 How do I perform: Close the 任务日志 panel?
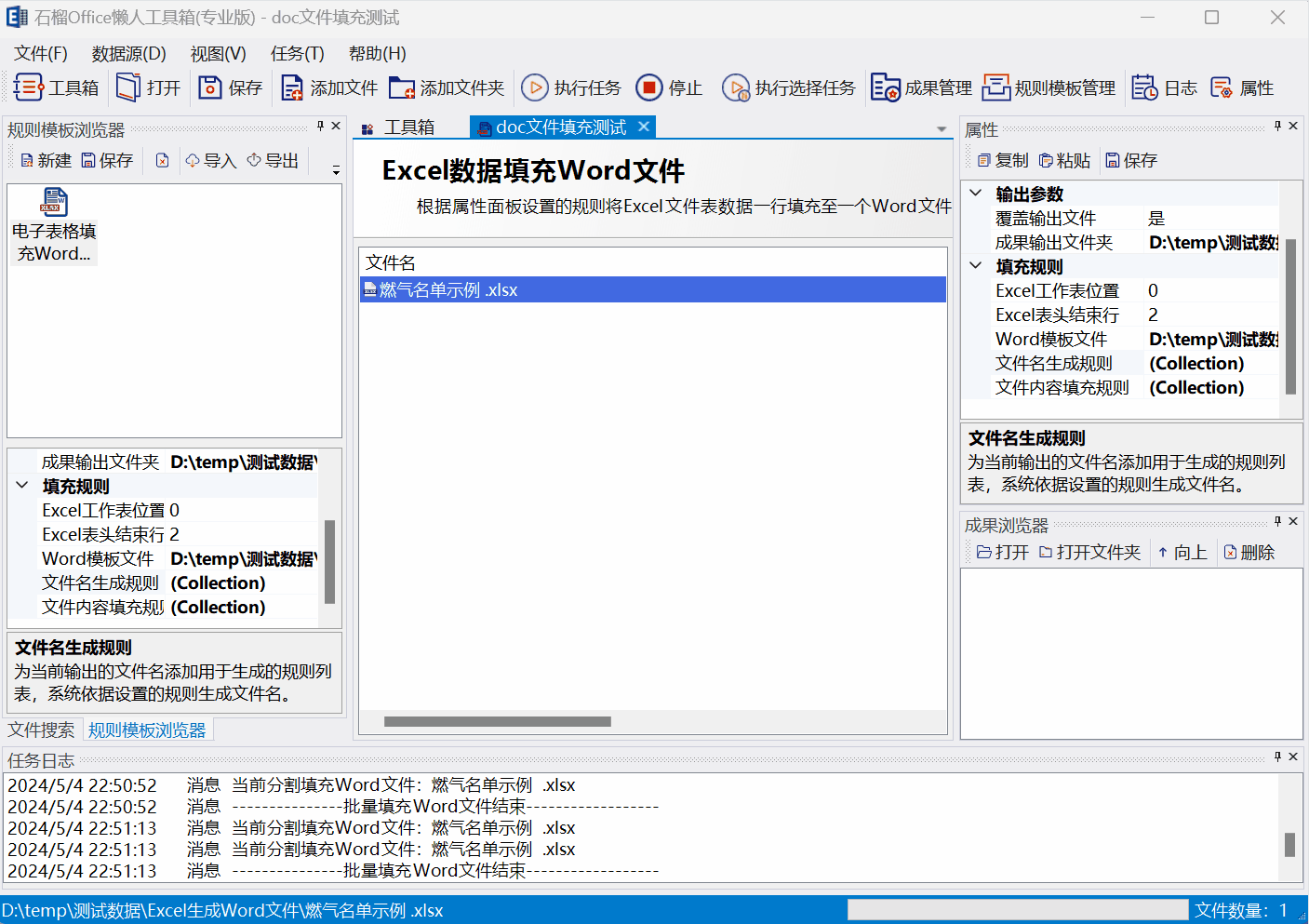[1293, 757]
